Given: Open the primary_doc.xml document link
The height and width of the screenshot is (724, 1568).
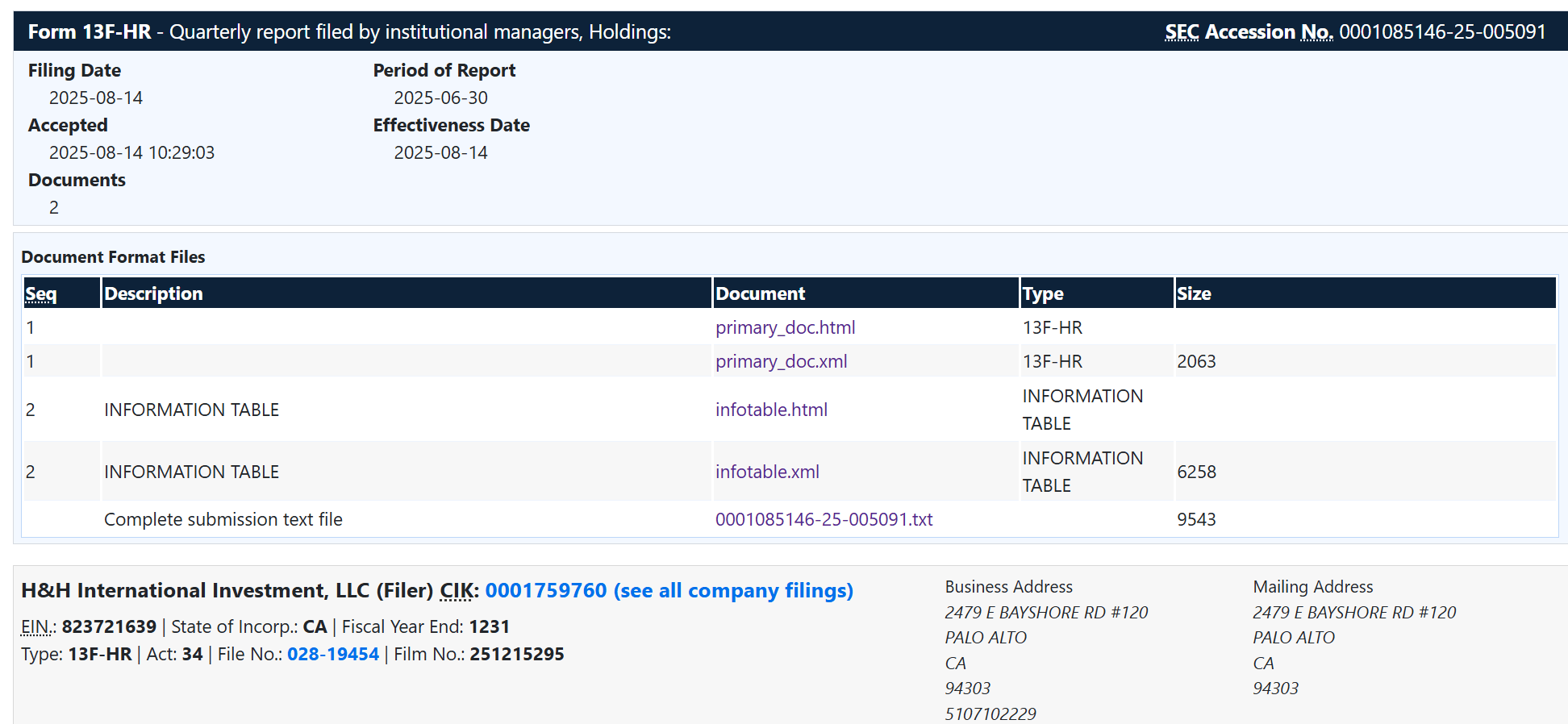Looking at the screenshot, I should [x=781, y=361].
